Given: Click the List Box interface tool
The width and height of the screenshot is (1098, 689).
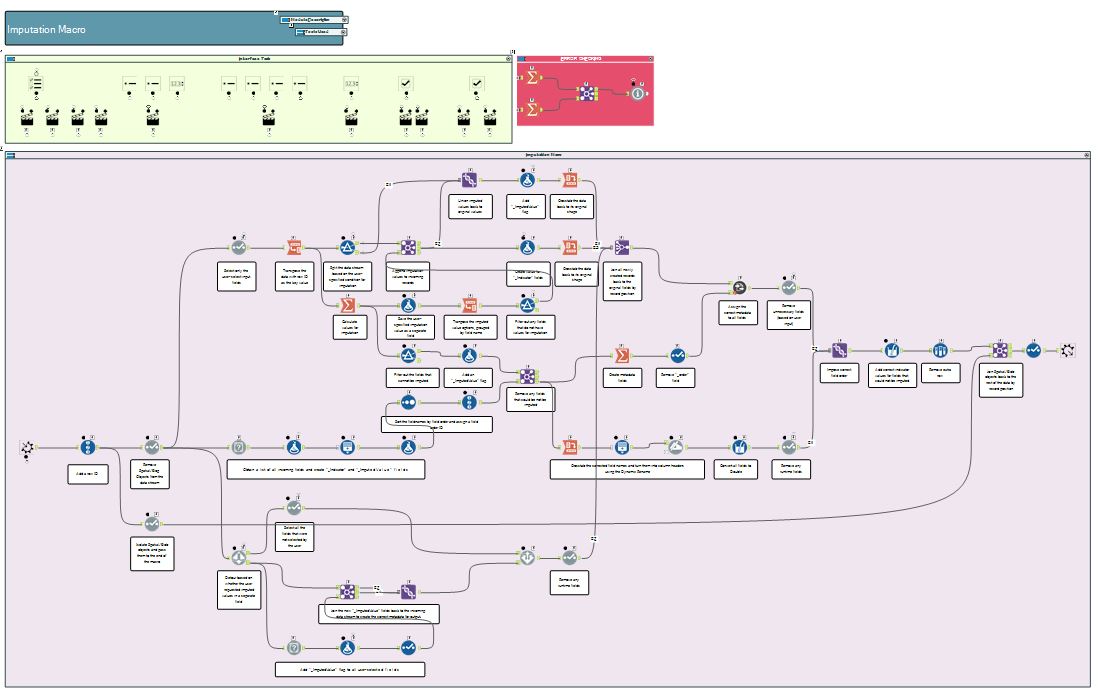Looking at the screenshot, I should point(33,83).
